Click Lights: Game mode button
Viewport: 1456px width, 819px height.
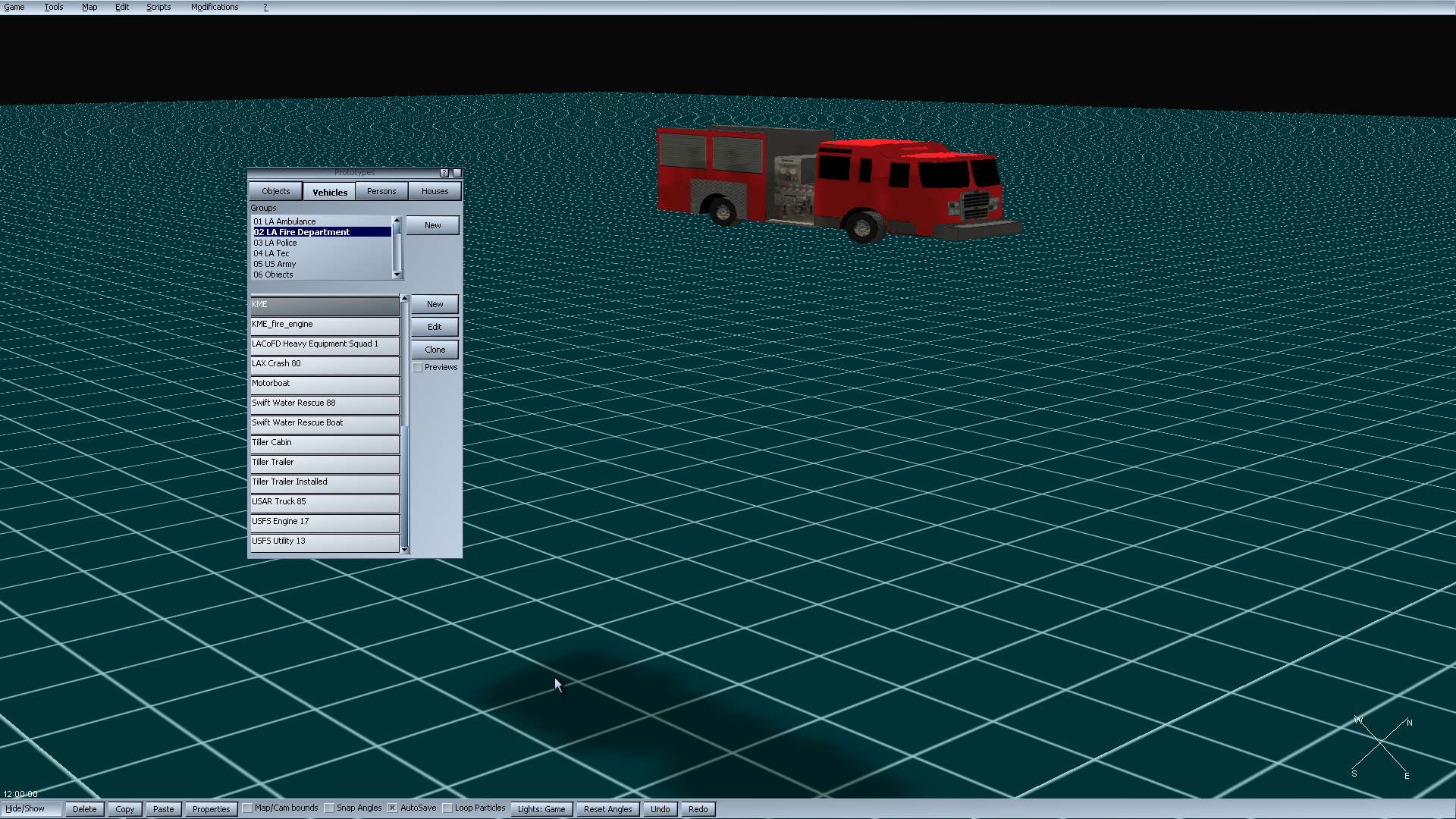tap(541, 809)
